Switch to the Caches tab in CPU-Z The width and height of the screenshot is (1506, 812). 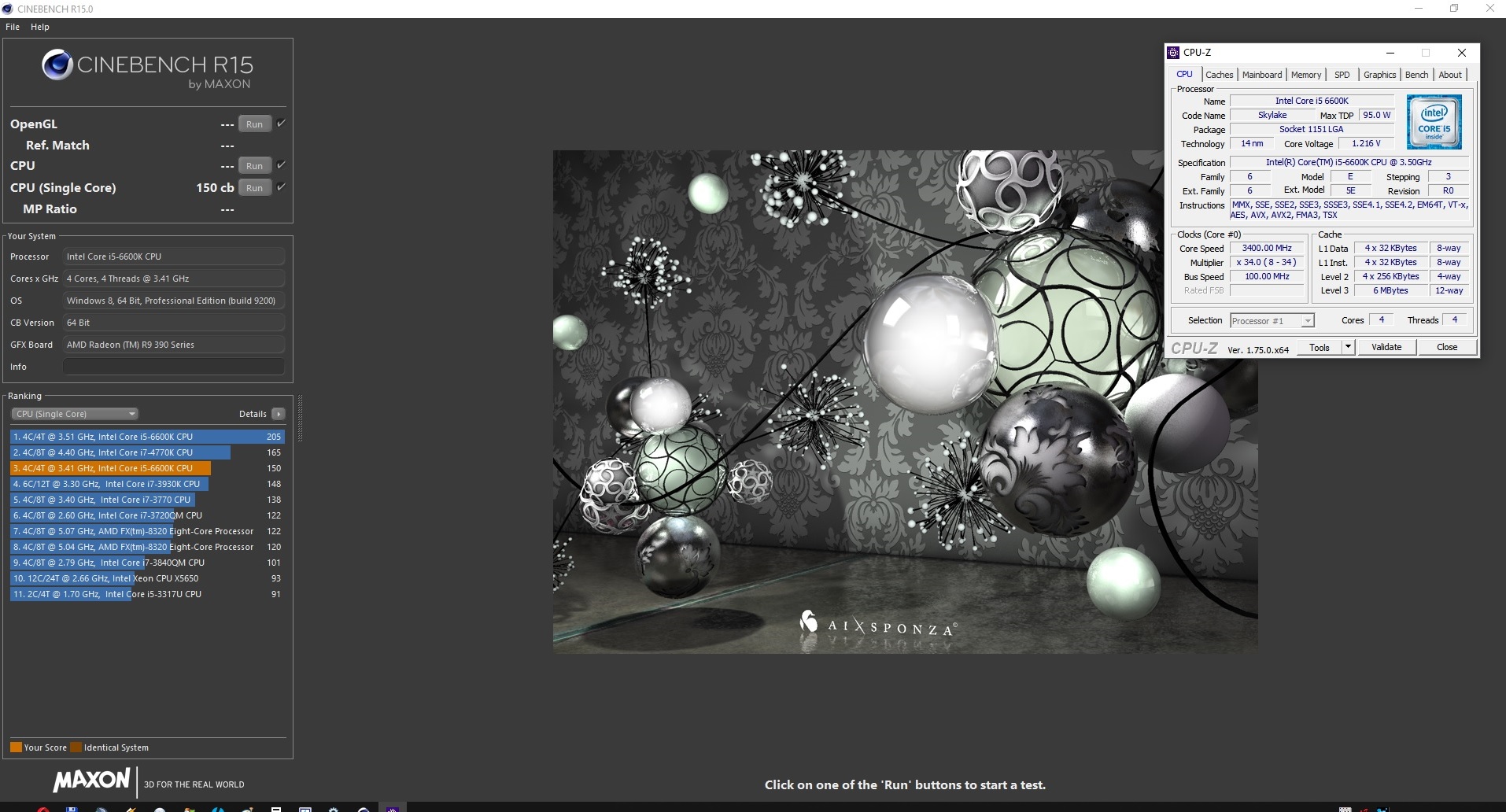point(1219,75)
